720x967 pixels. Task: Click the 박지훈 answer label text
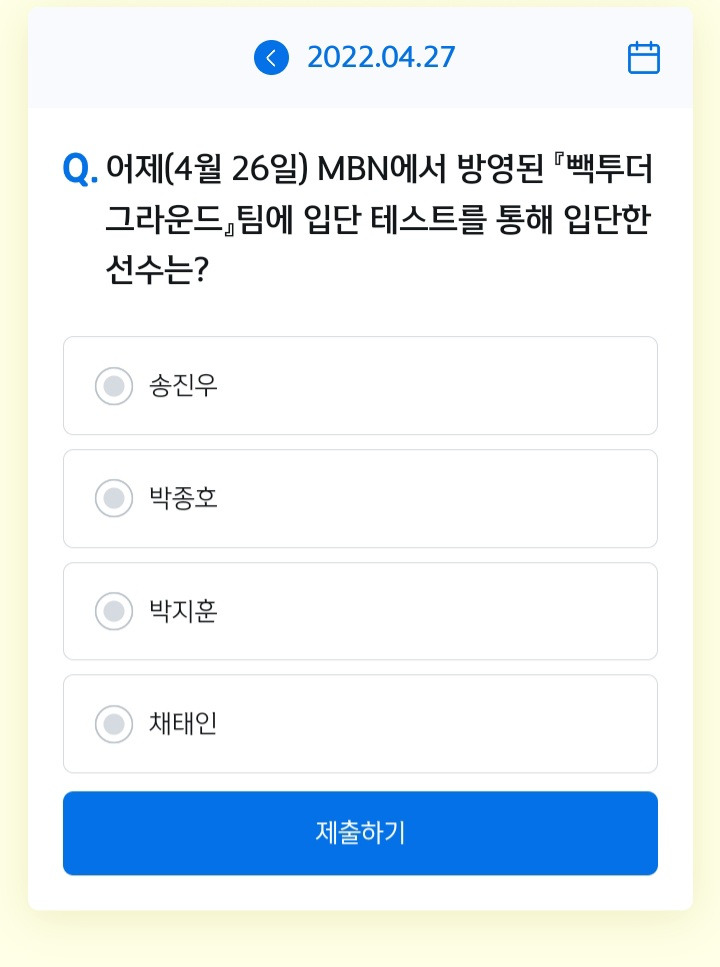183,611
